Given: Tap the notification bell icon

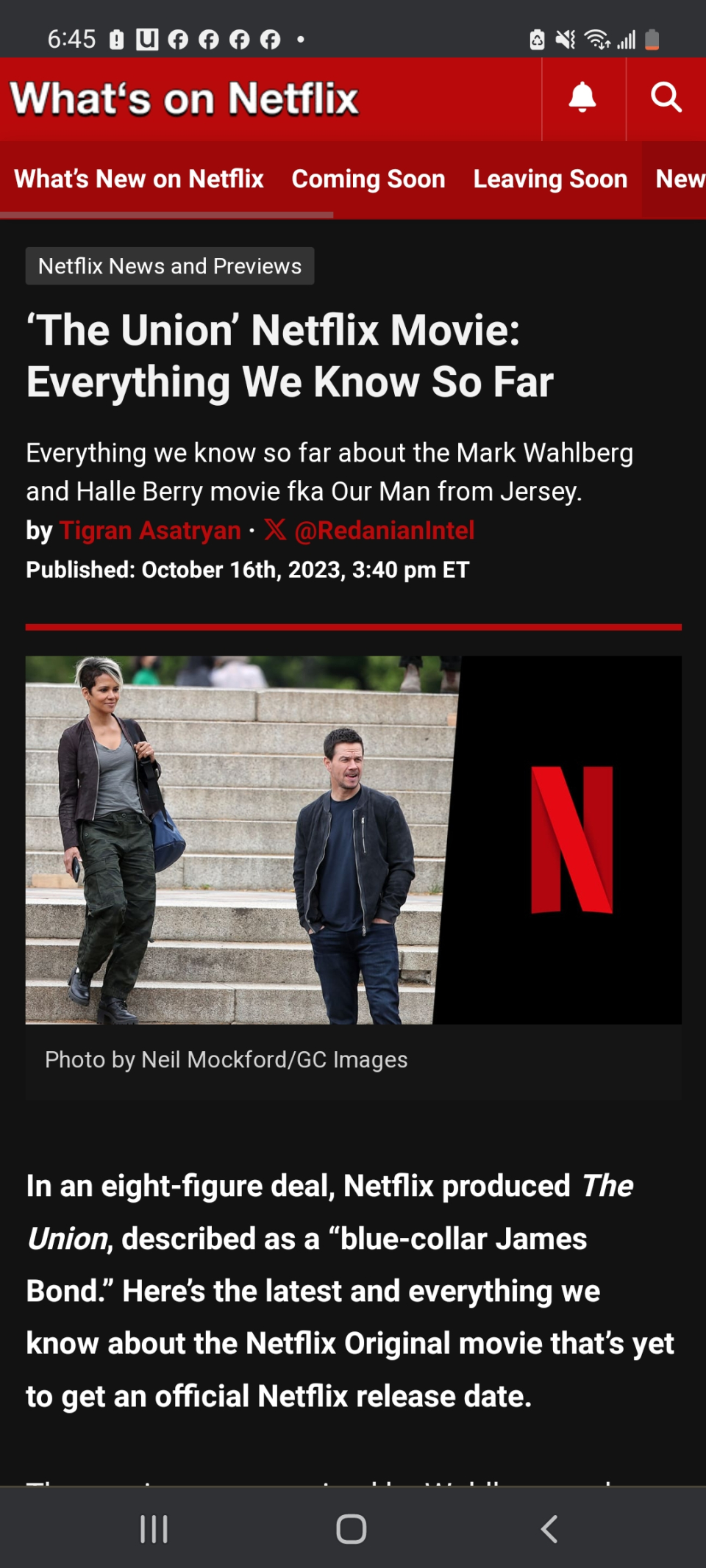Looking at the screenshot, I should 582,98.
